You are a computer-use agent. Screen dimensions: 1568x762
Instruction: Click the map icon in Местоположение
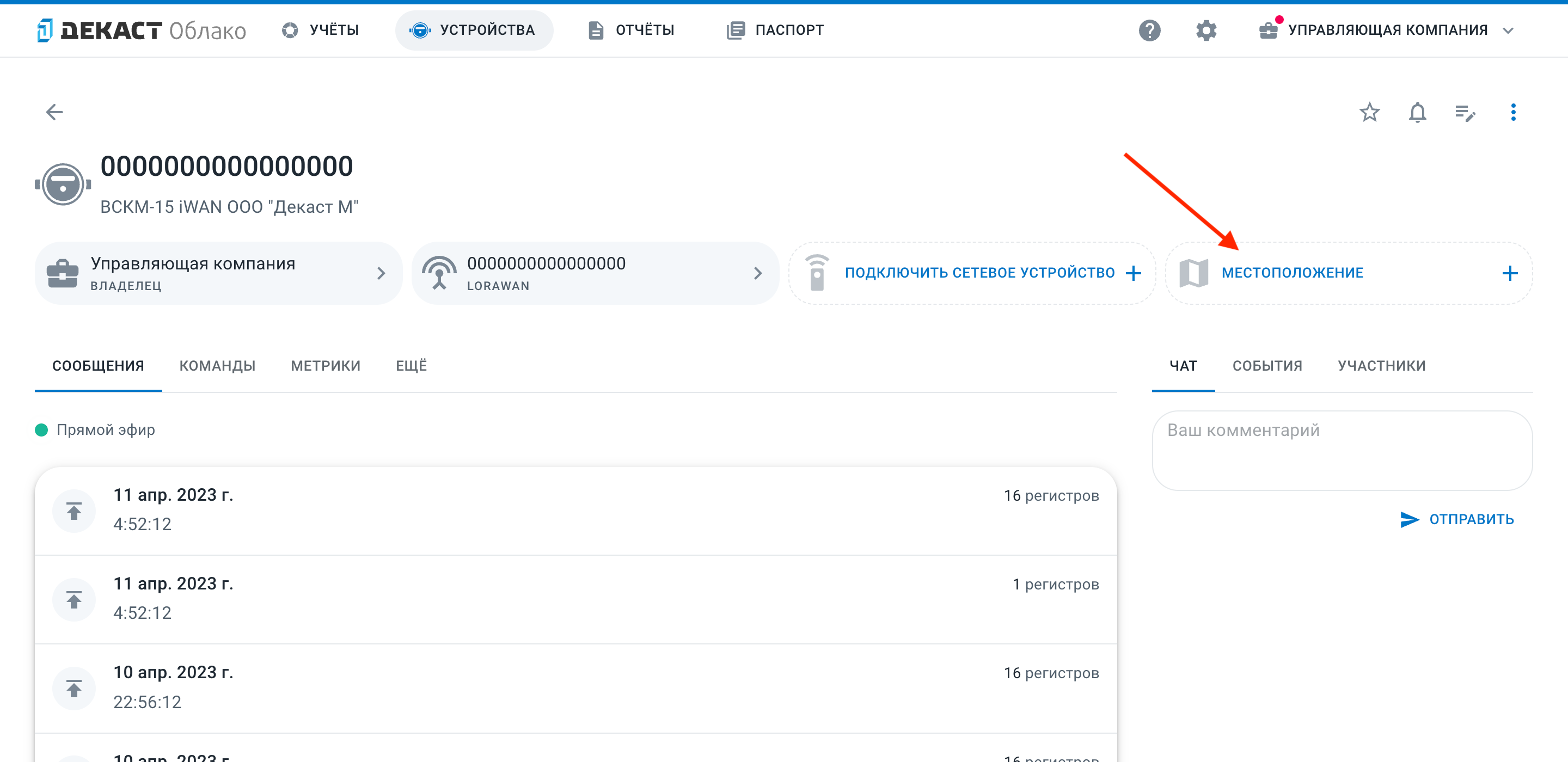1193,273
